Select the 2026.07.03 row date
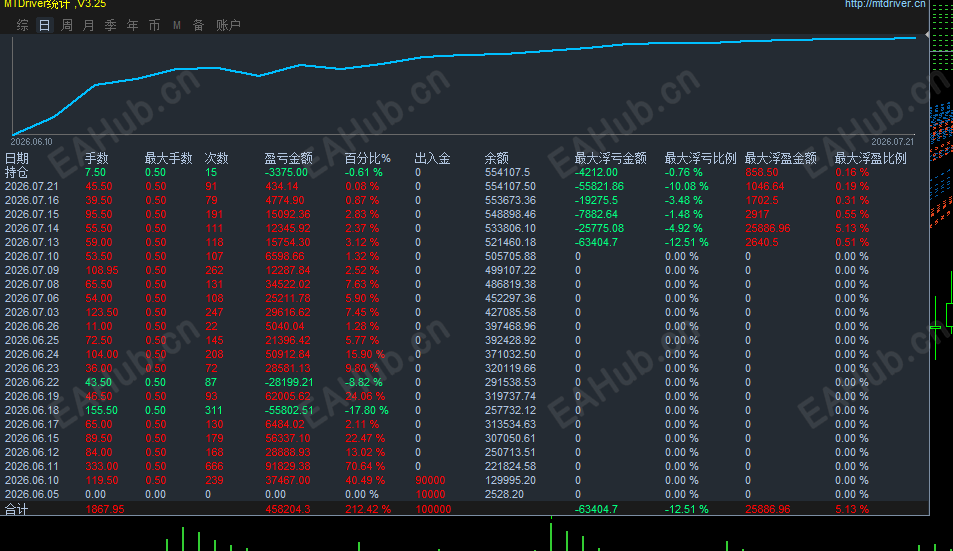 click(32, 312)
